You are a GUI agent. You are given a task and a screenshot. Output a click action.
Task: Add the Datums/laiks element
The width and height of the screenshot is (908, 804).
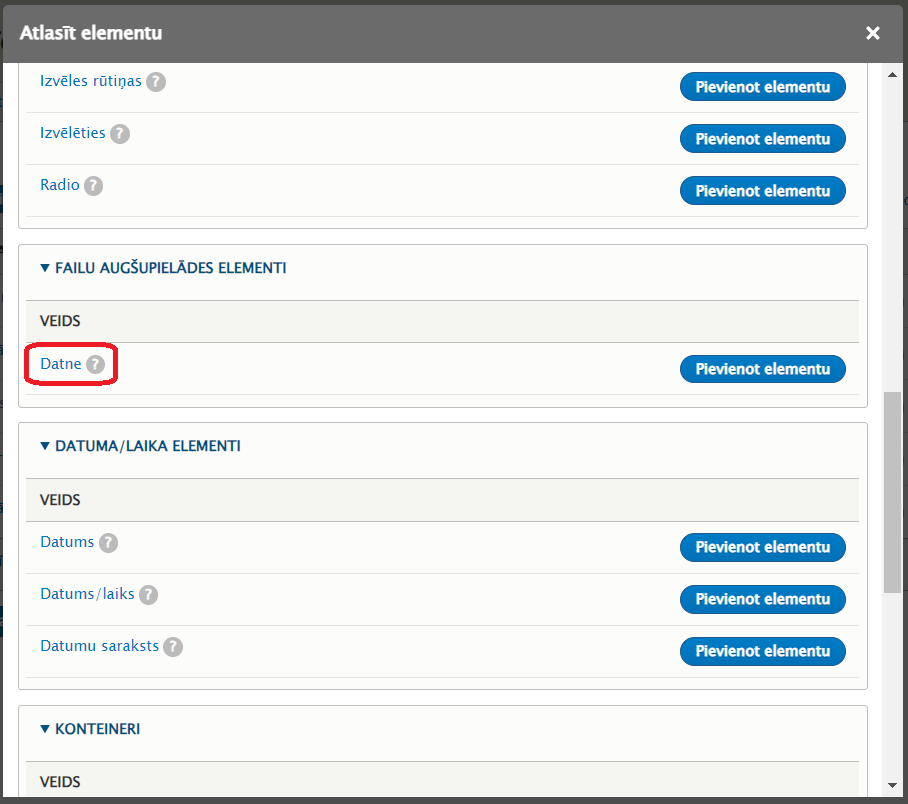pos(763,599)
